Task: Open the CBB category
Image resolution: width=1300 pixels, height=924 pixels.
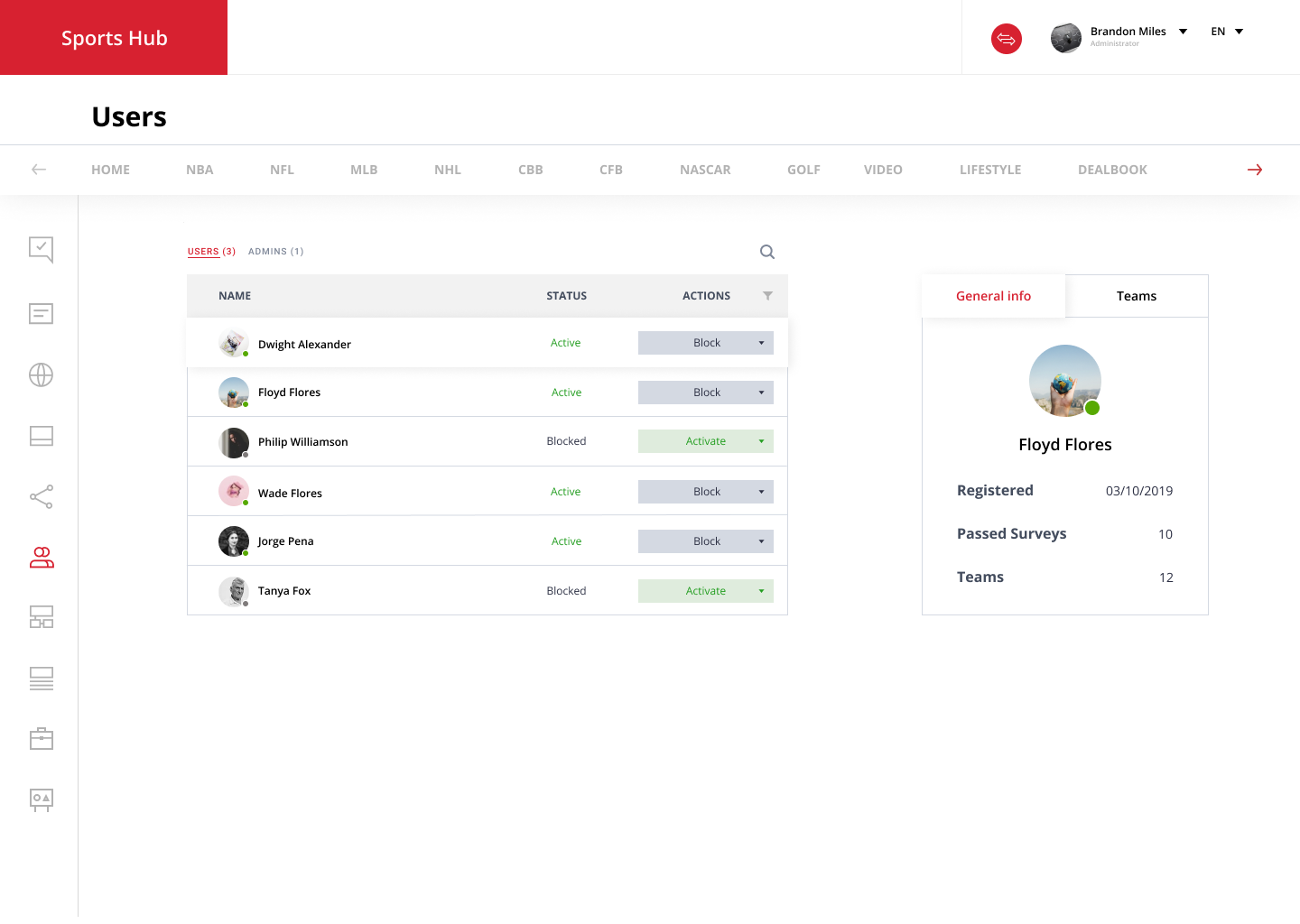Action: tap(531, 170)
